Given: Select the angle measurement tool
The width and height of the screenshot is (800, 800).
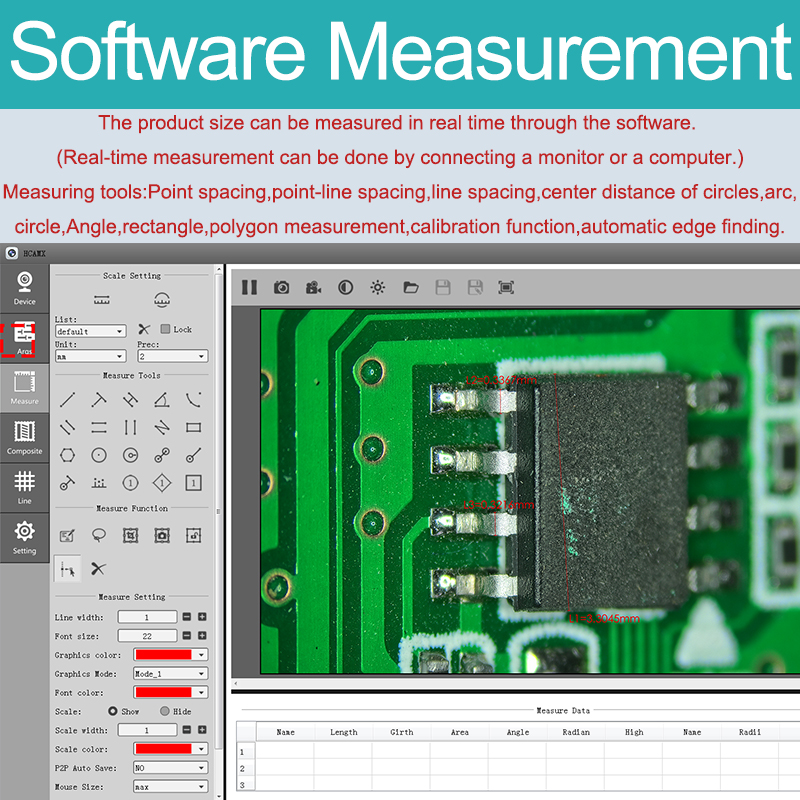Looking at the screenshot, I should pyautogui.click(x=162, y=400).
